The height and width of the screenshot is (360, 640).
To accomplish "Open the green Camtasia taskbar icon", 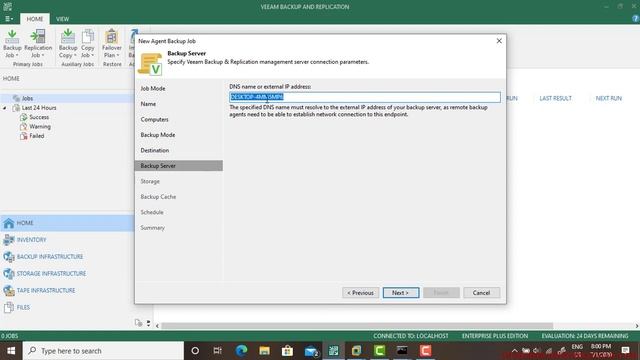I will (380, 351).
